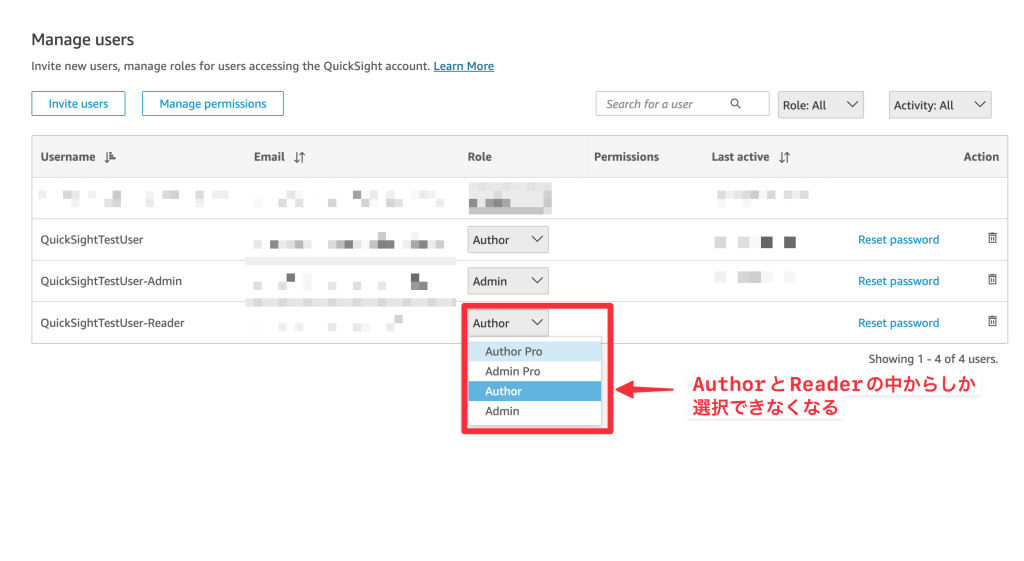Viewport: 1024px width, 561px height.
Task: Click the Username column header
Action: click(68, 157)
